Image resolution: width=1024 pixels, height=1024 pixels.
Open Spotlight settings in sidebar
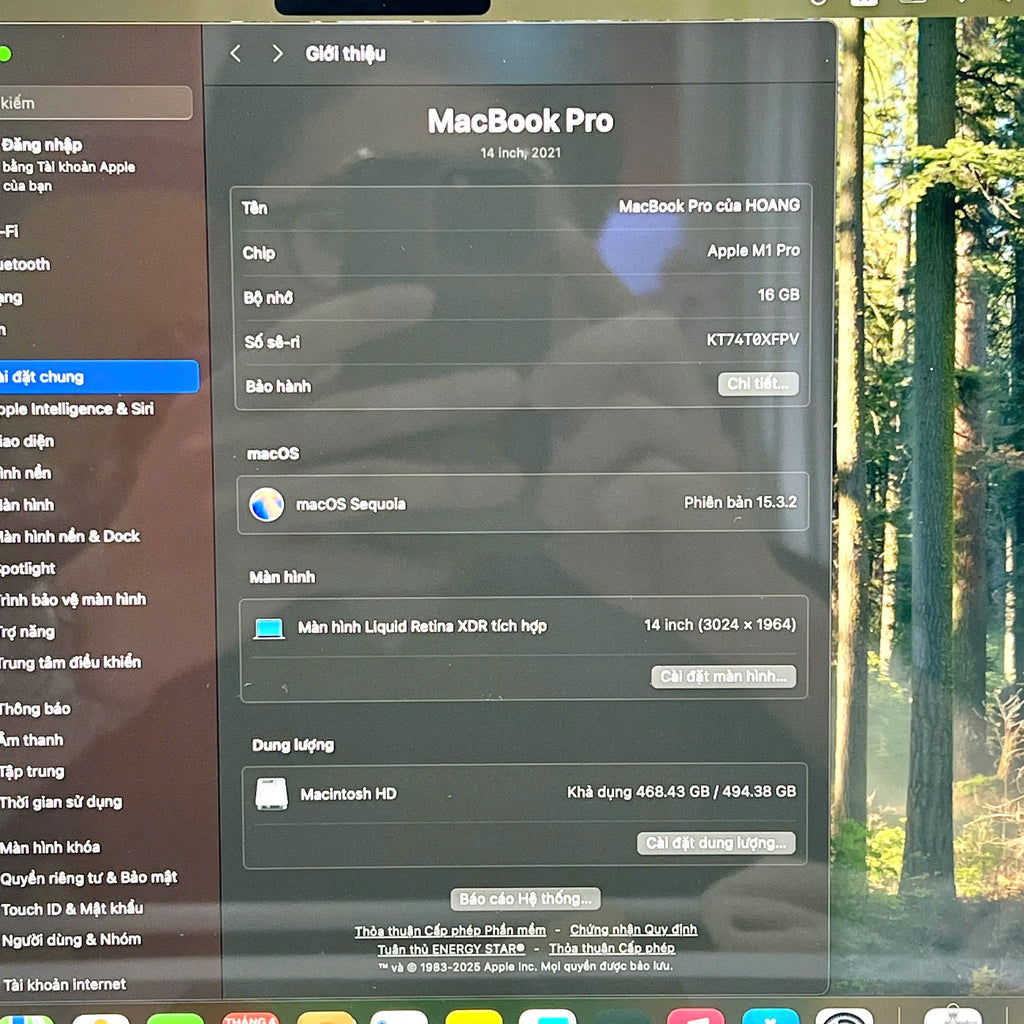pos(27,568)
